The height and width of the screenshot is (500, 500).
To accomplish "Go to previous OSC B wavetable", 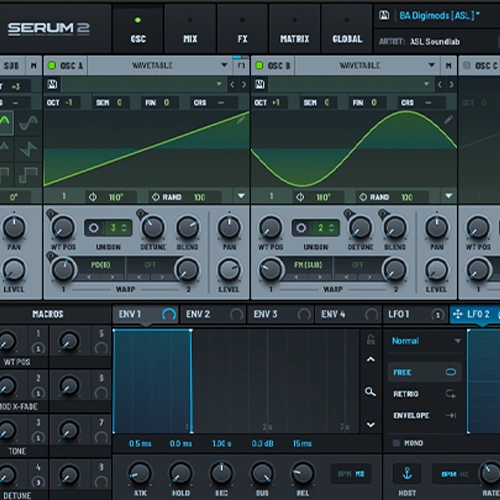I will coord(440,85).
